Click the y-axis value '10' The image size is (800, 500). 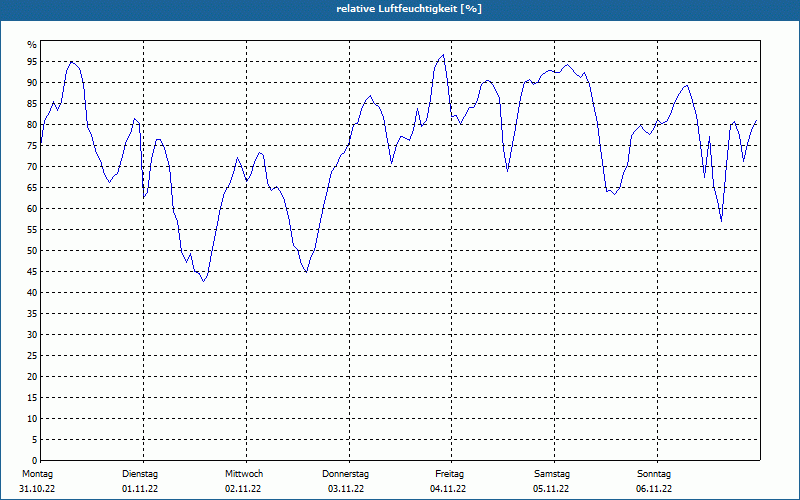coord(32,419)
